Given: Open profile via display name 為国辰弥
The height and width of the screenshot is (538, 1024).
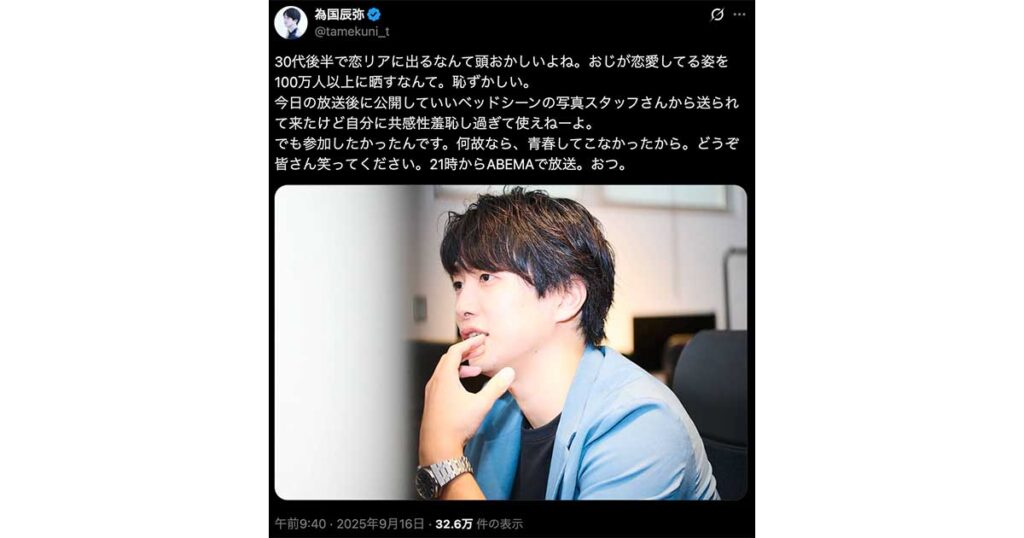Looking at the screenshot, I should tap(340, 14).
